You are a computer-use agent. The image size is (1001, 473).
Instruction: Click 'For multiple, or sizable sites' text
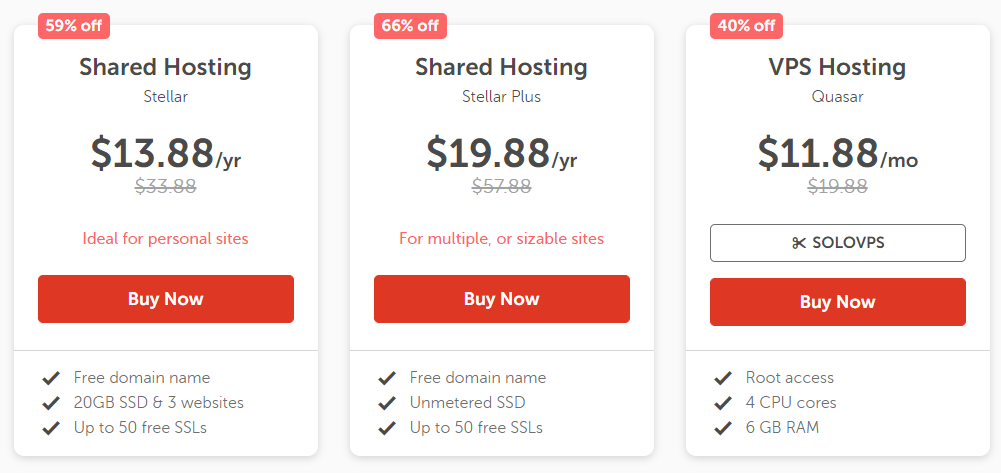coord(502,239)
